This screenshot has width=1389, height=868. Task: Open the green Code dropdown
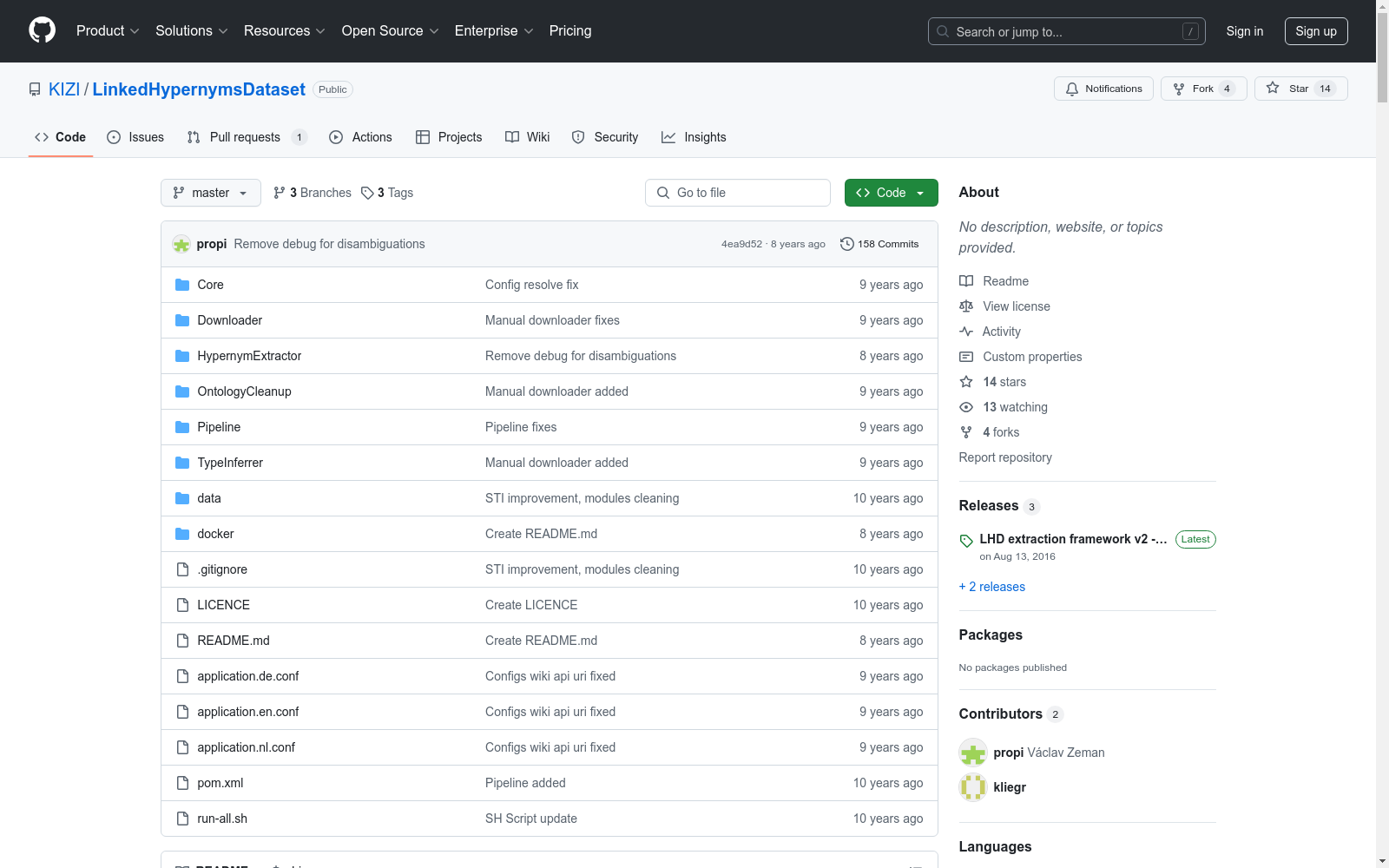pos(891,193)
